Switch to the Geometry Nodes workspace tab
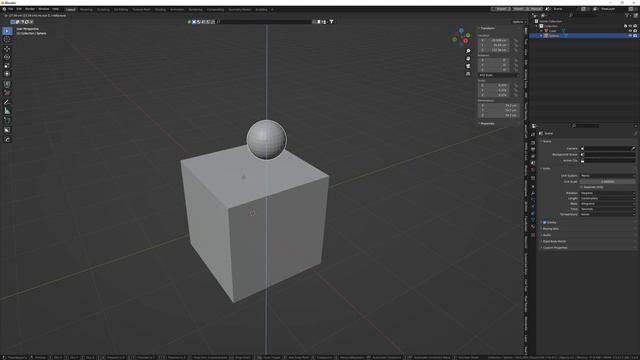 pos(239,9)
